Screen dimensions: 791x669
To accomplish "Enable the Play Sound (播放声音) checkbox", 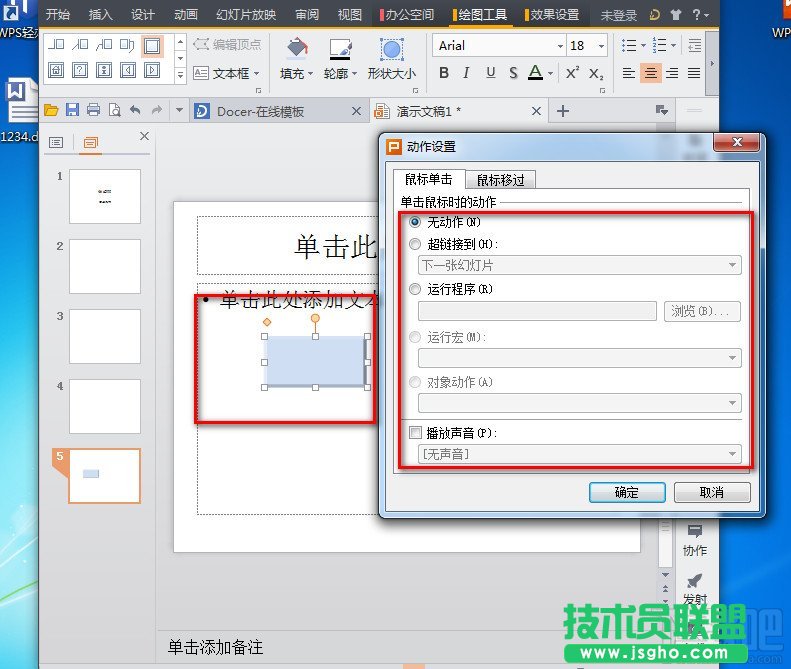I will [x=416, y=433].
